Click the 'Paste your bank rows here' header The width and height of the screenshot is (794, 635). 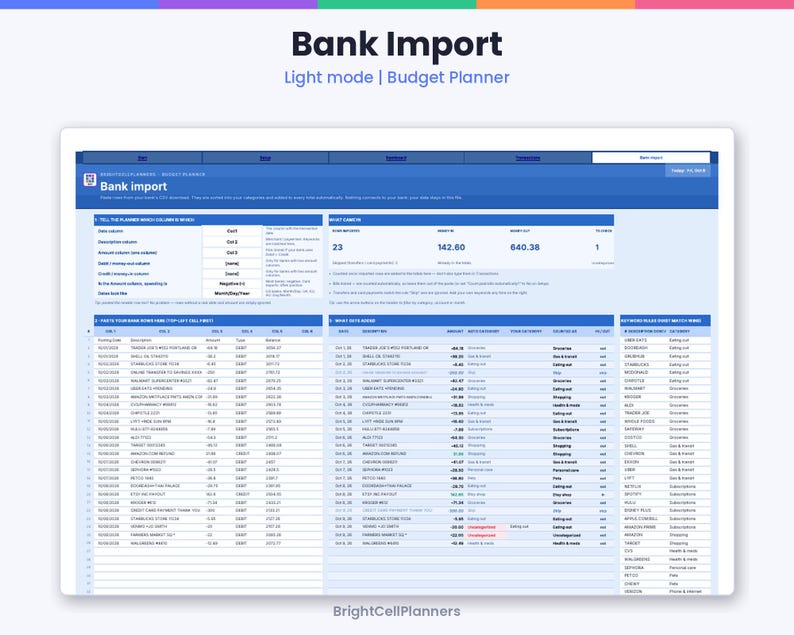click(208, 321)
